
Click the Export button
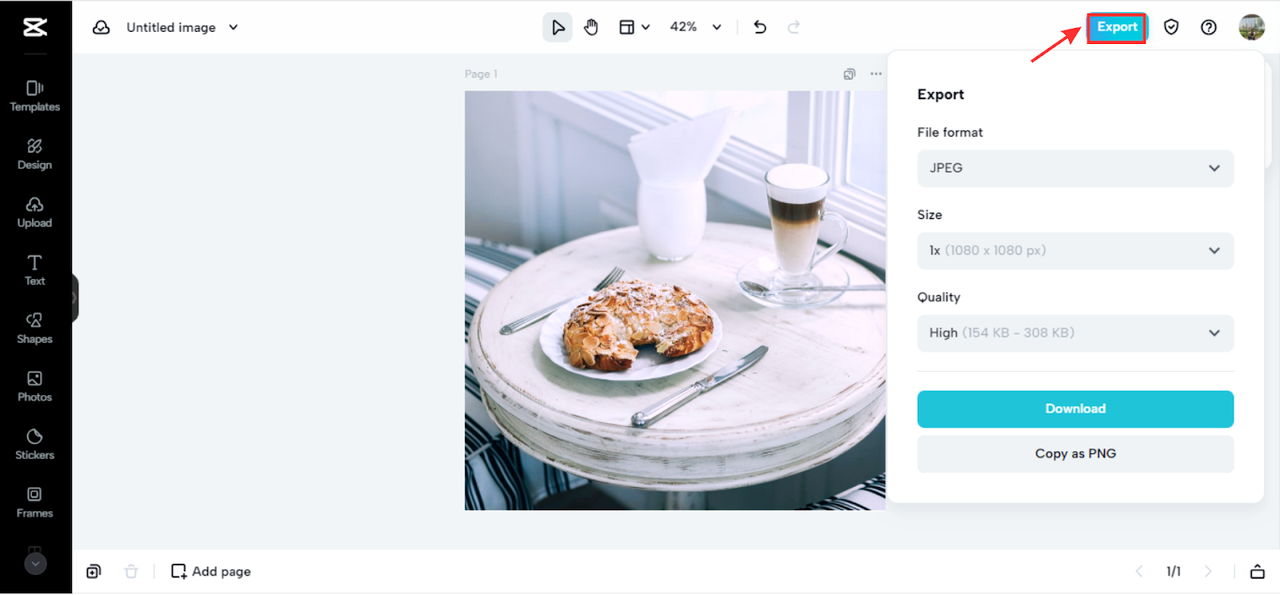pyautogui.click(x=1117, y=27)
